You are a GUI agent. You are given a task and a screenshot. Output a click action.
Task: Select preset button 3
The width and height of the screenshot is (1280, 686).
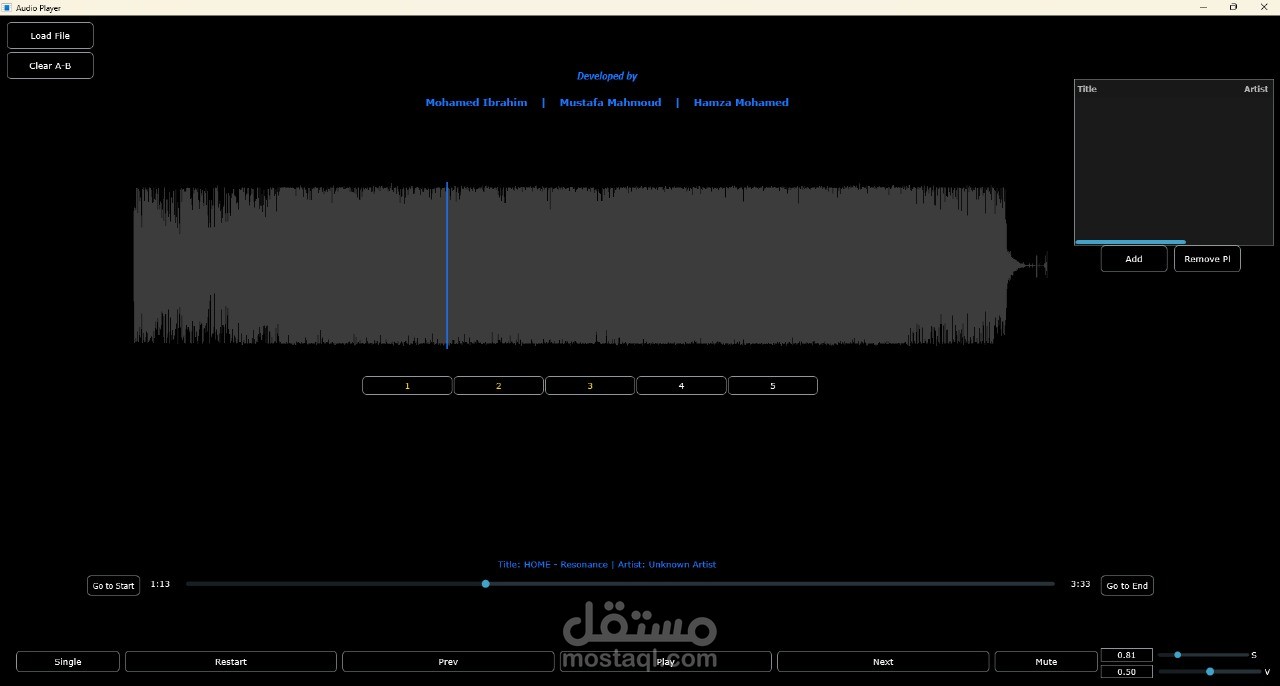[x=589, y=385]
